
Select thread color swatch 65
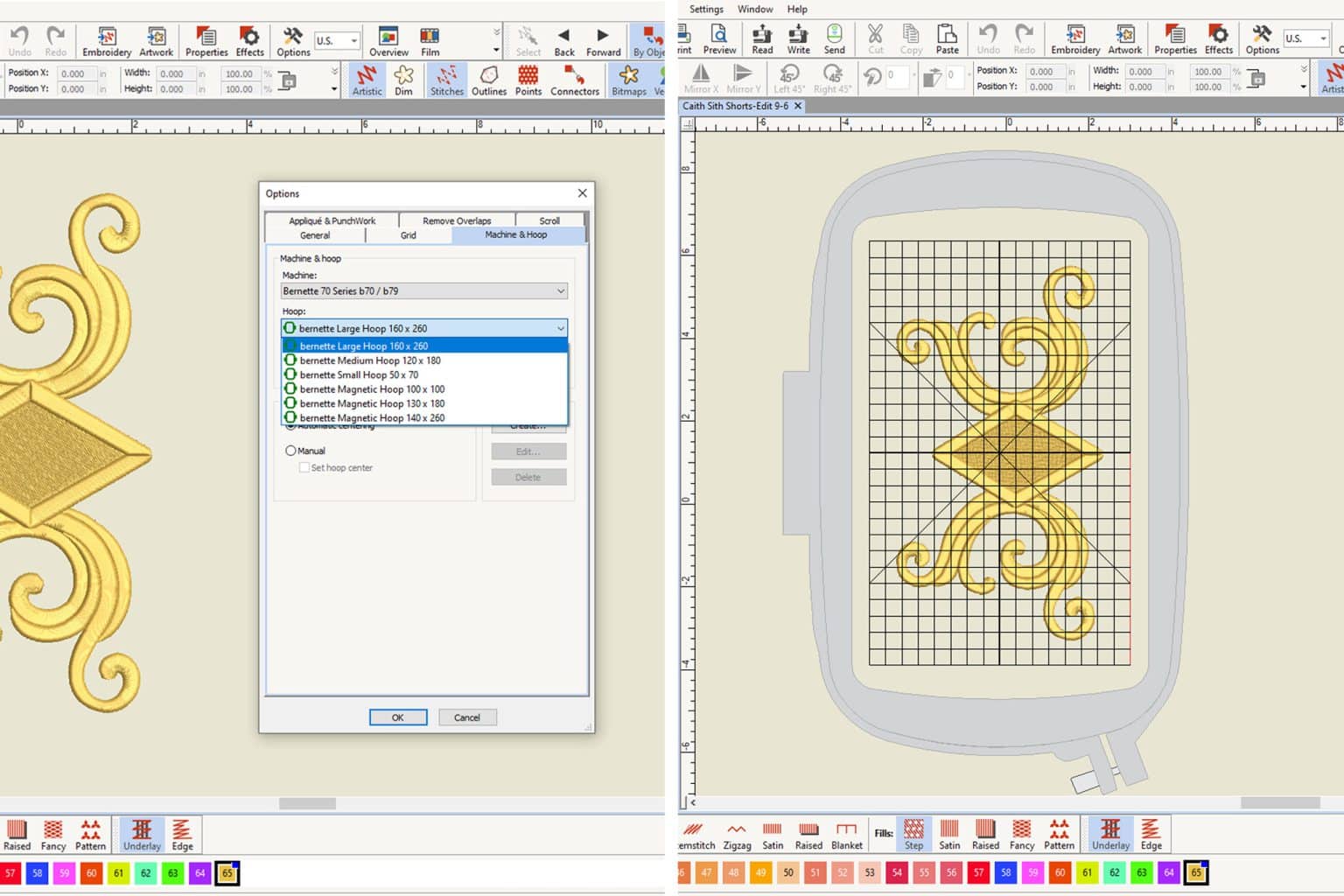(x=227, y=872)
